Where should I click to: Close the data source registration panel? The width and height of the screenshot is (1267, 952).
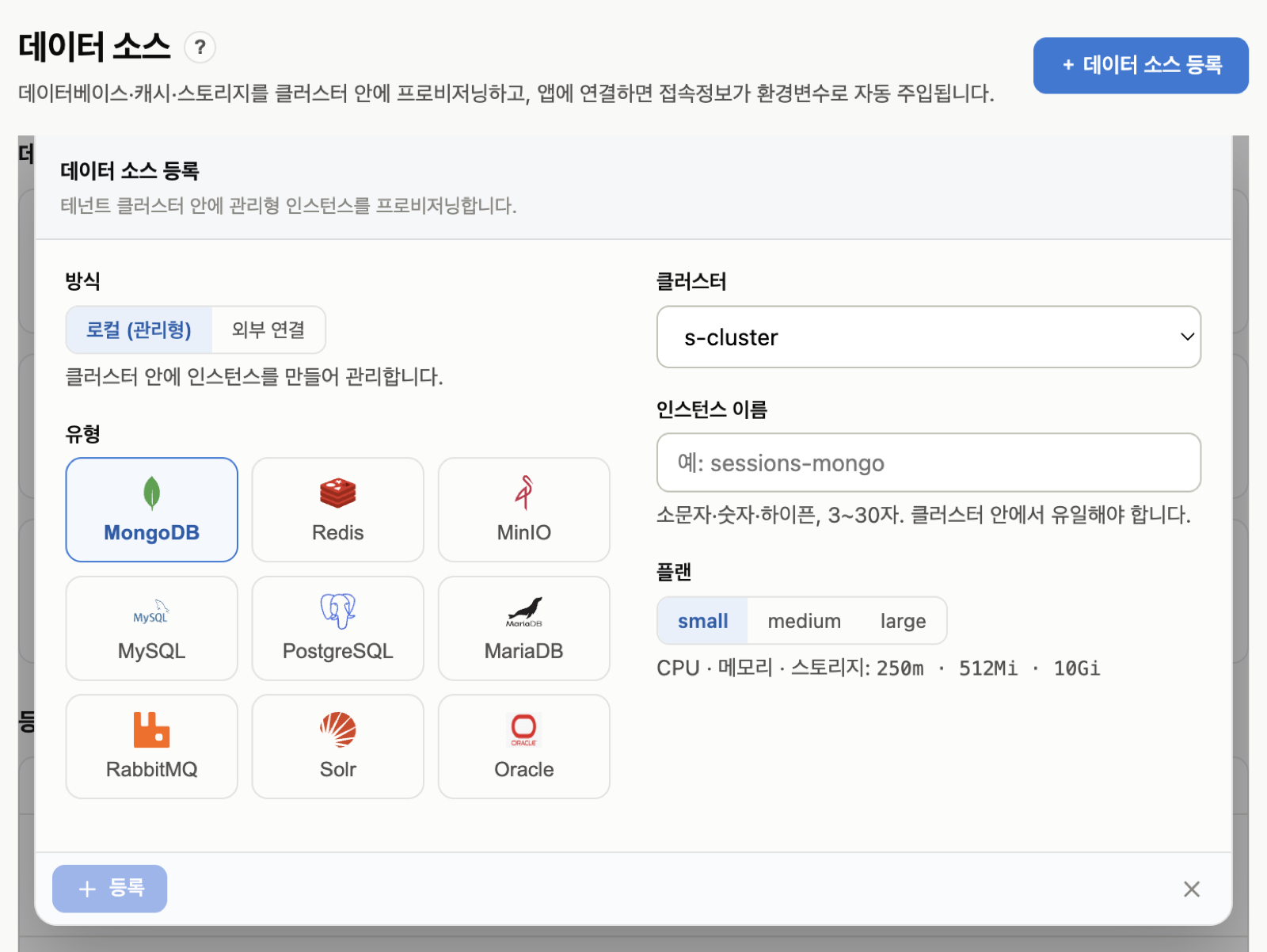1192,889
